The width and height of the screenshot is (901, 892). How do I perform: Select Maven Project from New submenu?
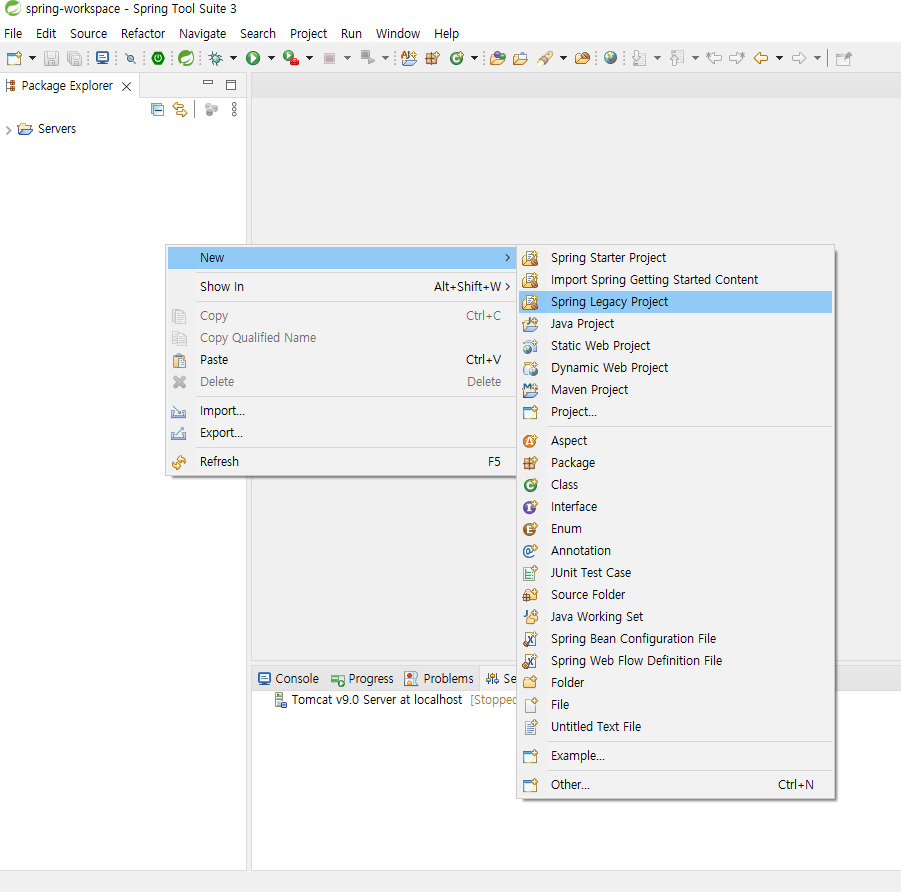pyautogui.click(x=675, y=390)
